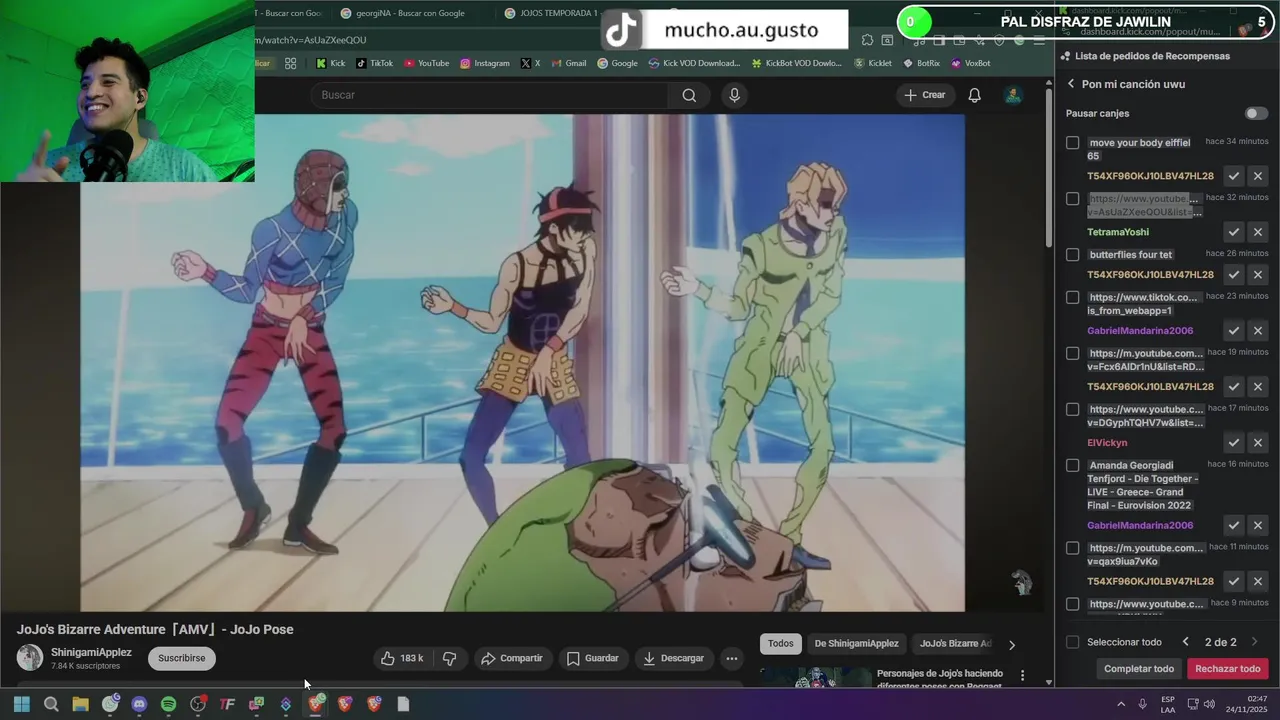Screen dimensions: 1280x720
Task: Open Discord from the taskbar
Action: [139, 704]
